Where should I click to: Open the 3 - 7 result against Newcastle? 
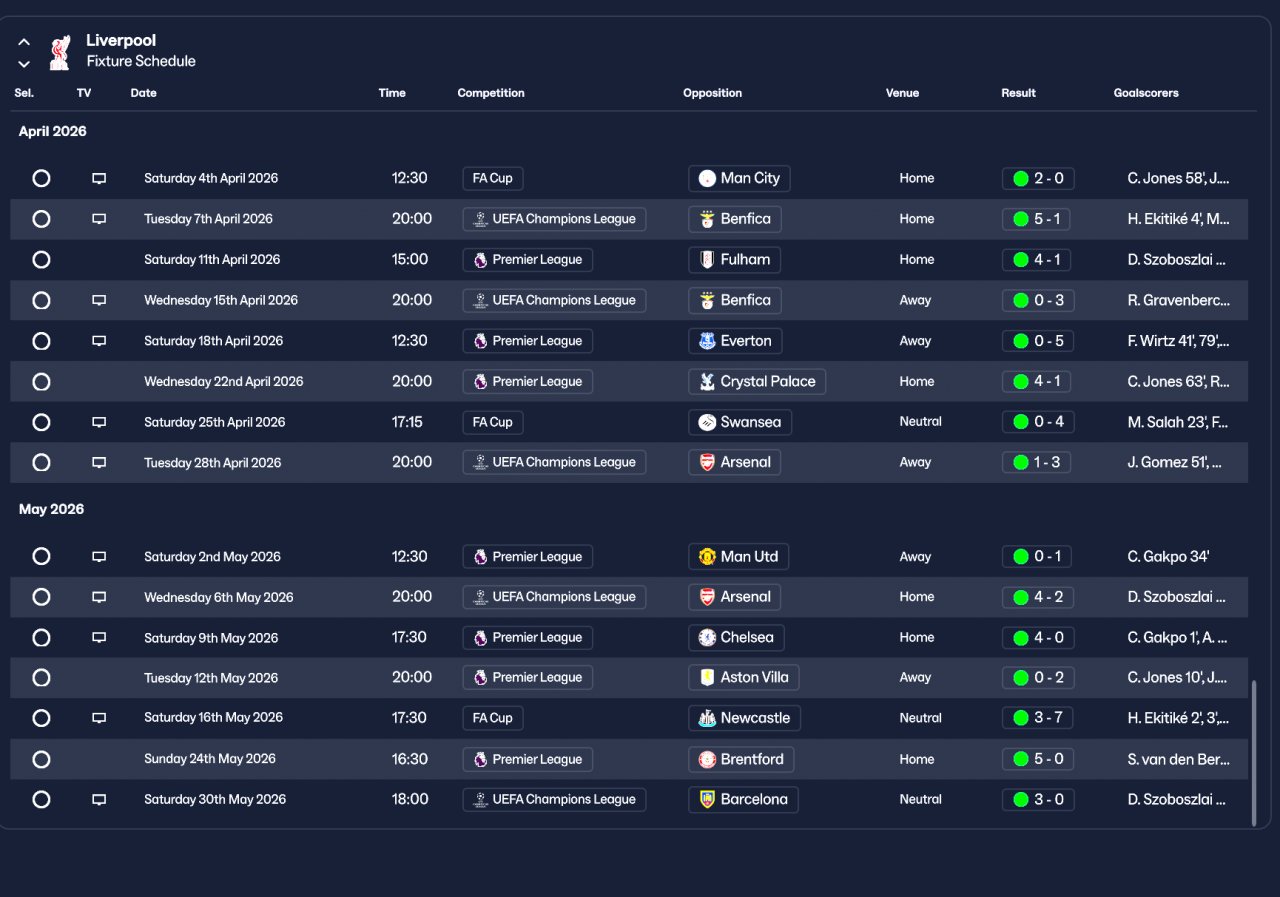[1038, 718]
